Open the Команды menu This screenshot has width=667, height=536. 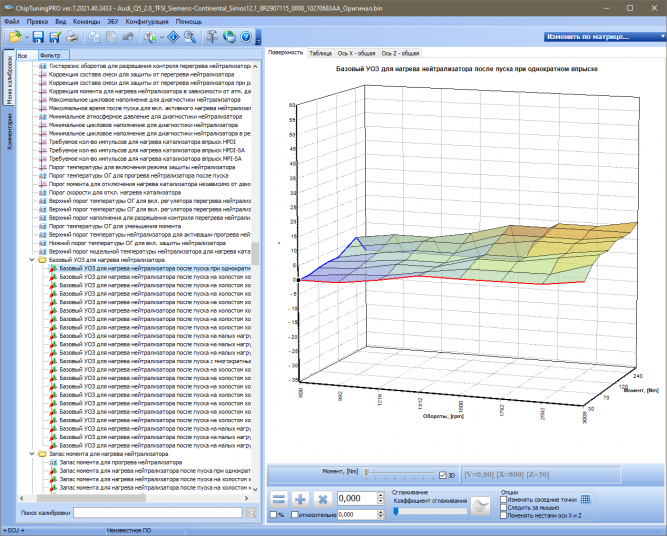click(86, 21)
